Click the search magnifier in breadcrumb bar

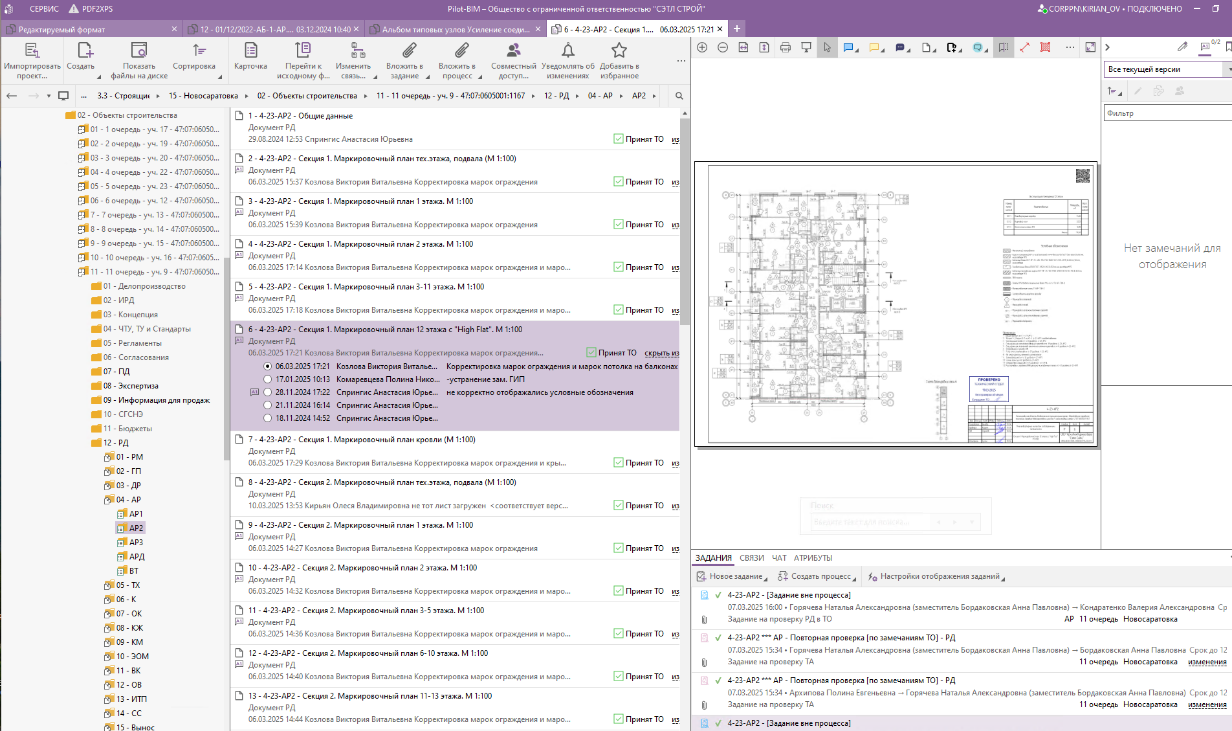[679, 96]
